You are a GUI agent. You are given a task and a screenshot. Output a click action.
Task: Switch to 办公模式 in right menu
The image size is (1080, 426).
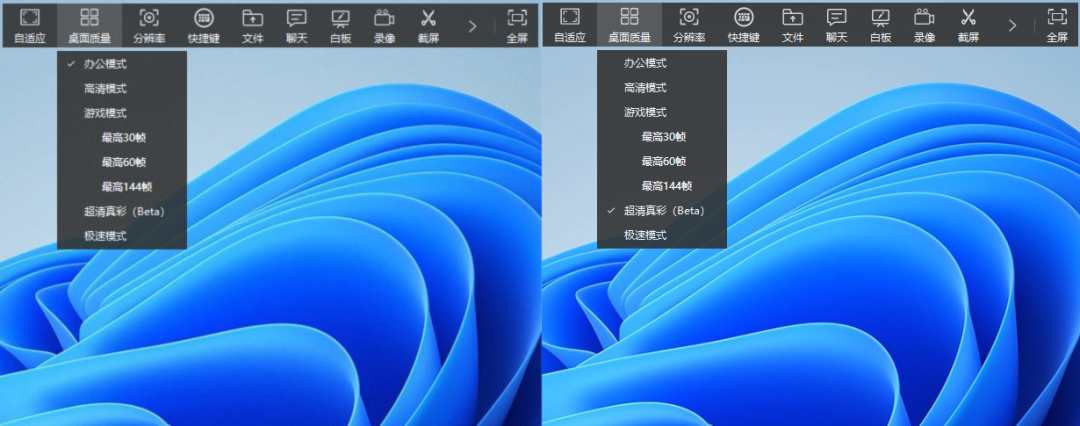click(x=662, y=63)
